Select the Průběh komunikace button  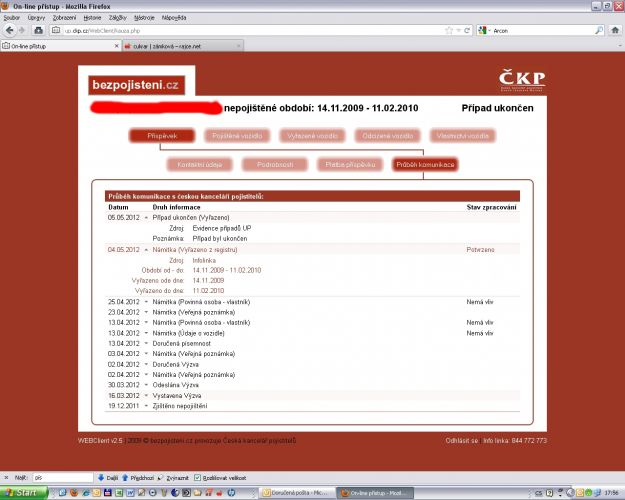pyautogui.click(x=425, y=165)
